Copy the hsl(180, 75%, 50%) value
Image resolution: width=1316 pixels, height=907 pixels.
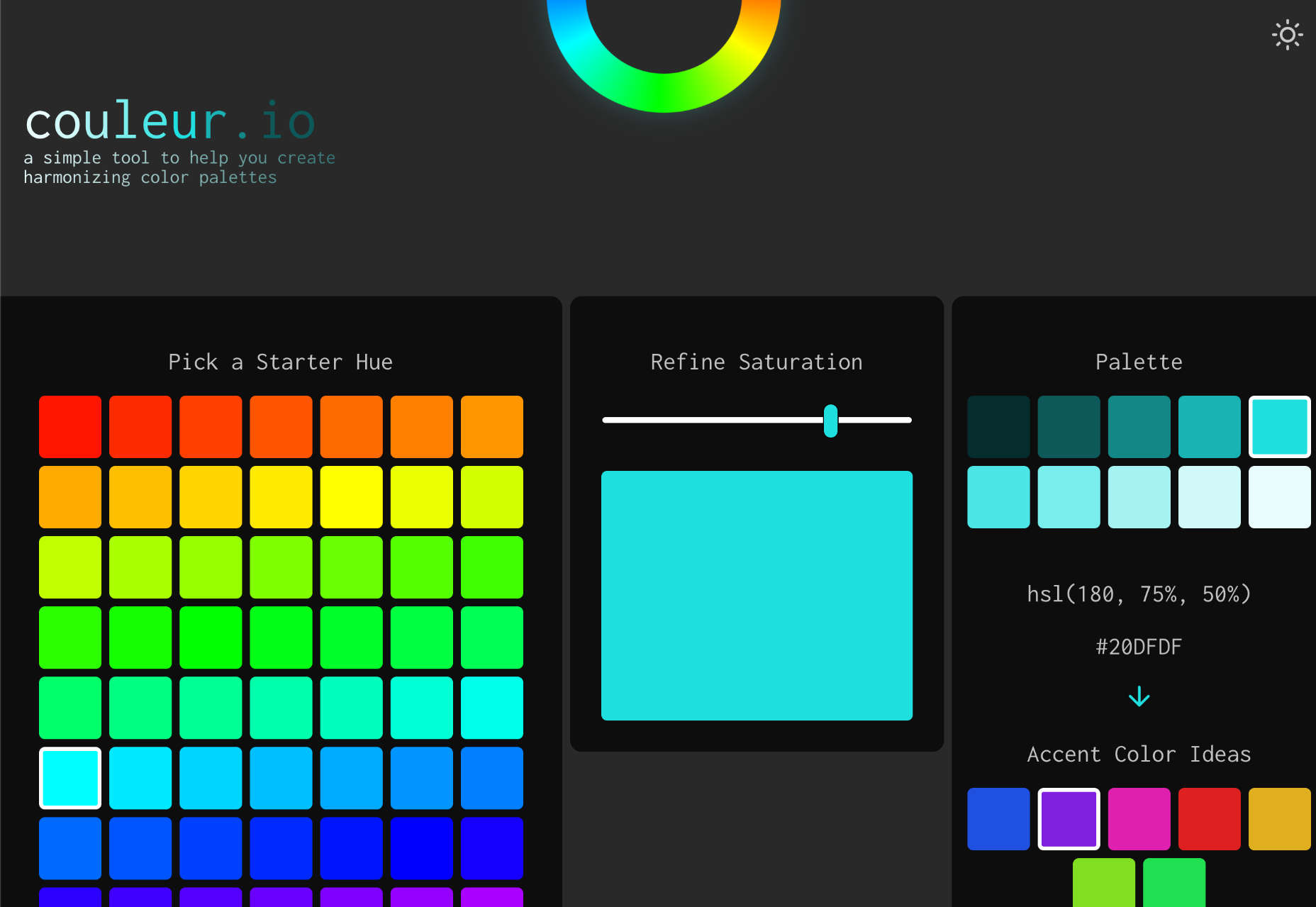tap(1139, 594)
